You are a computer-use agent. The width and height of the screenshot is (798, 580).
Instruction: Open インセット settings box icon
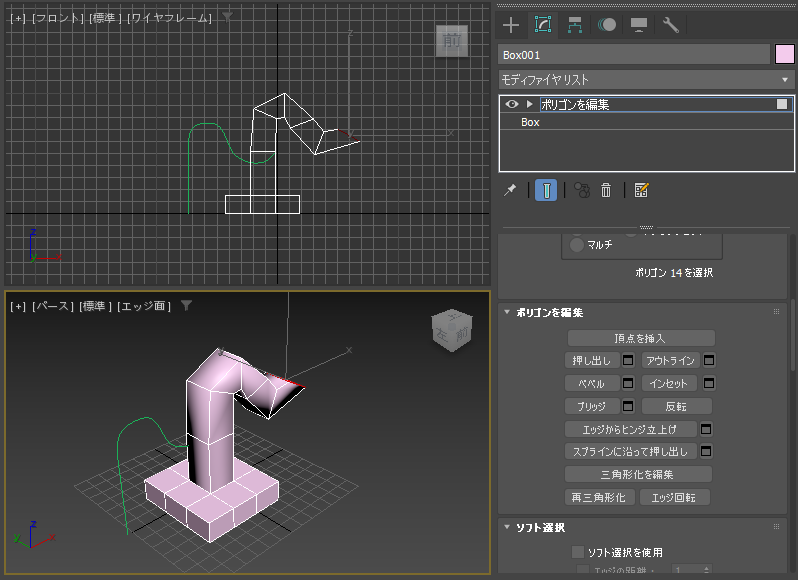[708, 383]
